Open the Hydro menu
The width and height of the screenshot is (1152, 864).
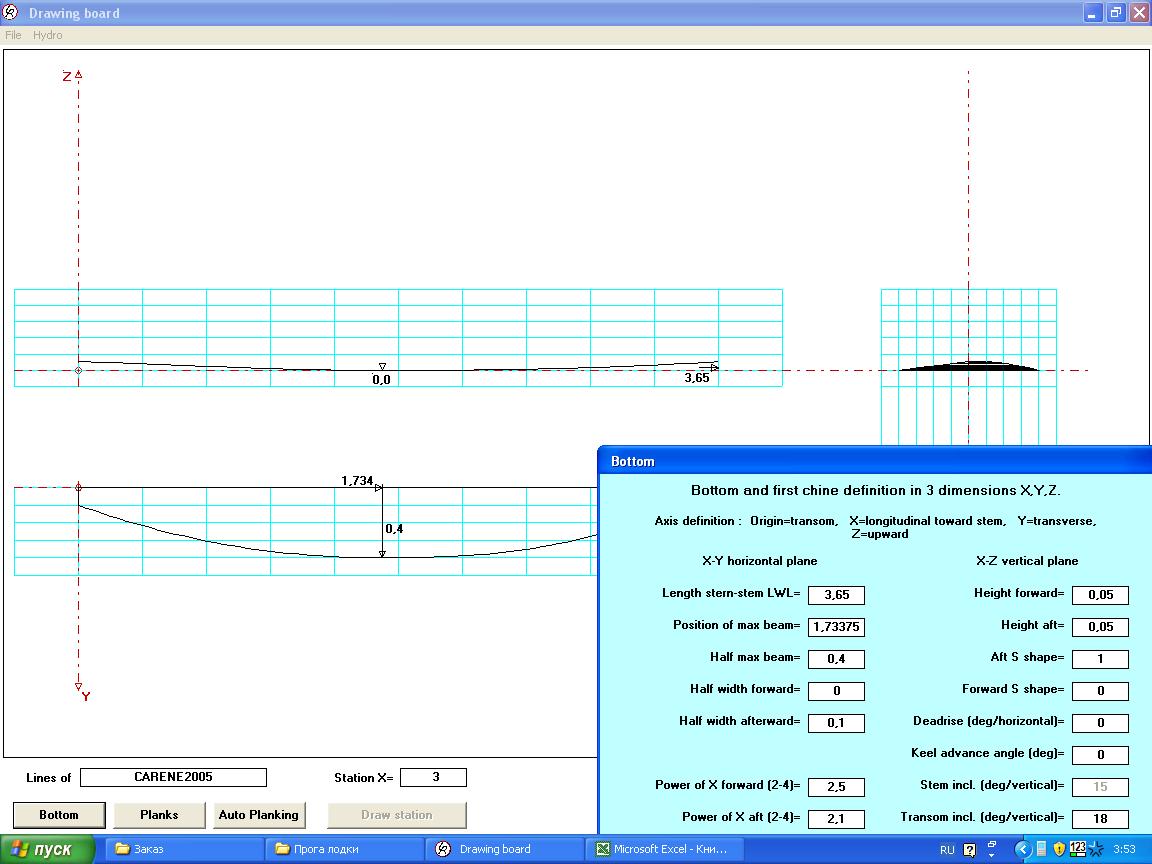47,35
